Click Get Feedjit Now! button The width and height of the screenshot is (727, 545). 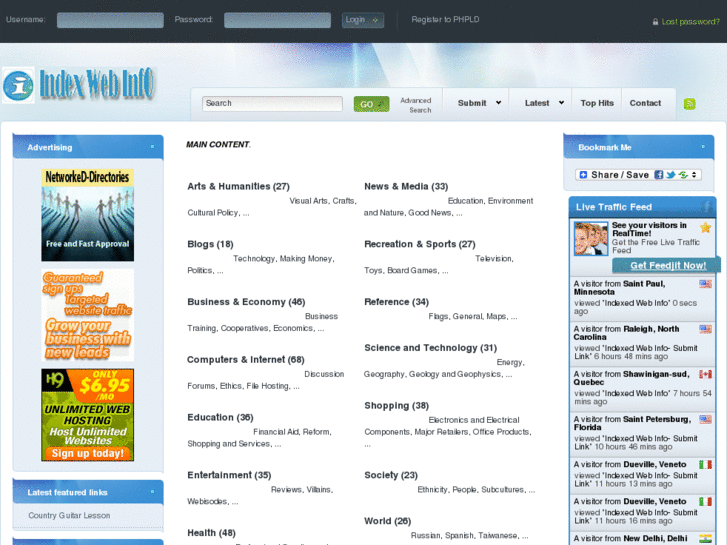pyautogui.click(x=668, y=266)
